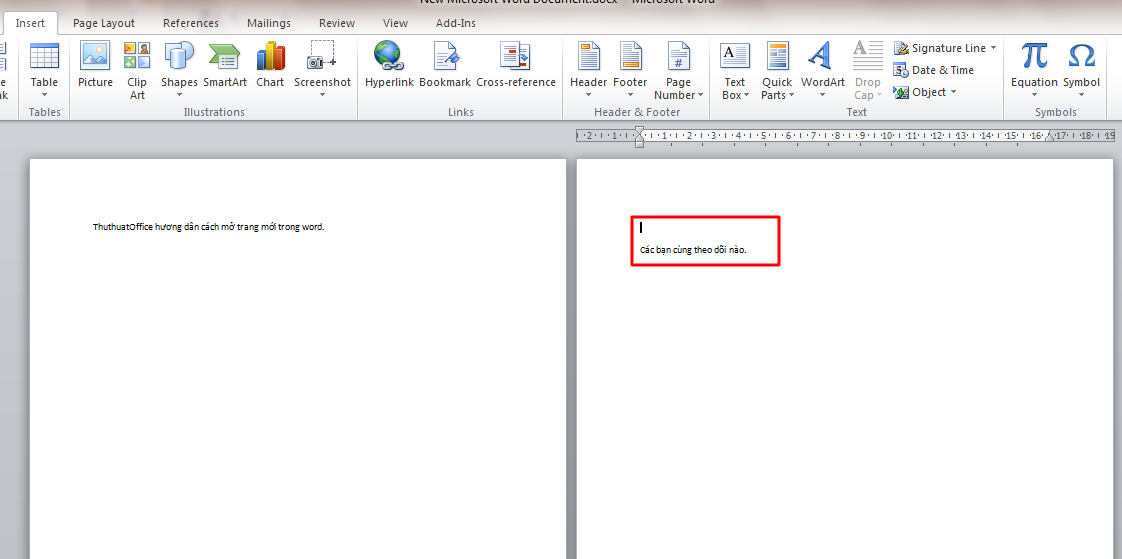Insert a Cross-reference
Viewport: 1122px width, 559px height.
click(x=516, y=66)
